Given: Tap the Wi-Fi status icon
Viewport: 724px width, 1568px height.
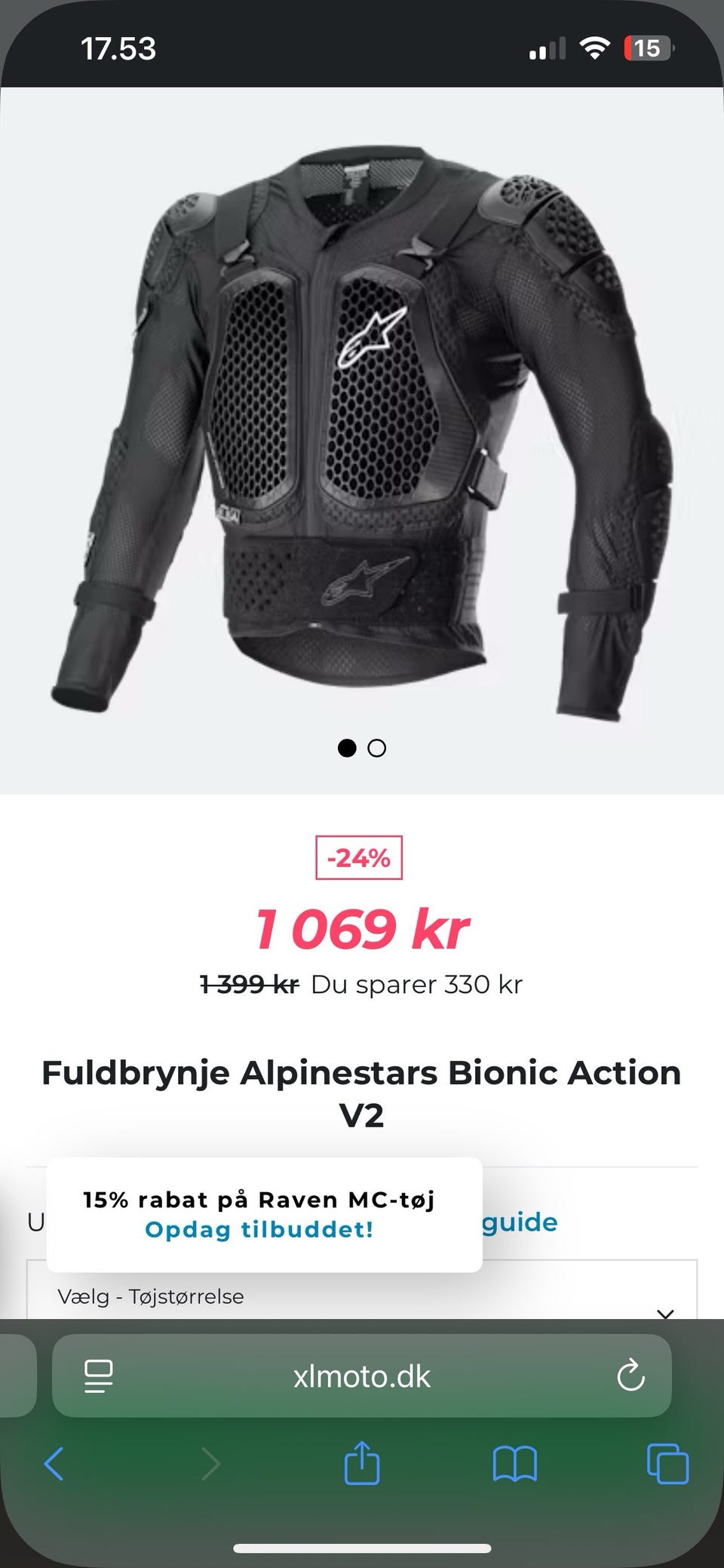Looking at the screenshot, I should click(595, 48).
